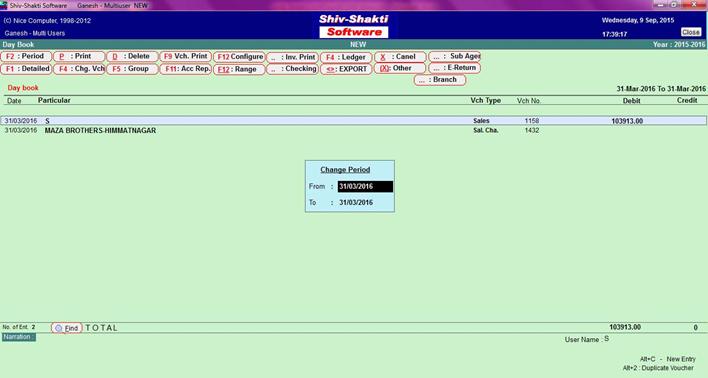
Task: Click F9 Vch. Print button
Action: click(186, 56)
